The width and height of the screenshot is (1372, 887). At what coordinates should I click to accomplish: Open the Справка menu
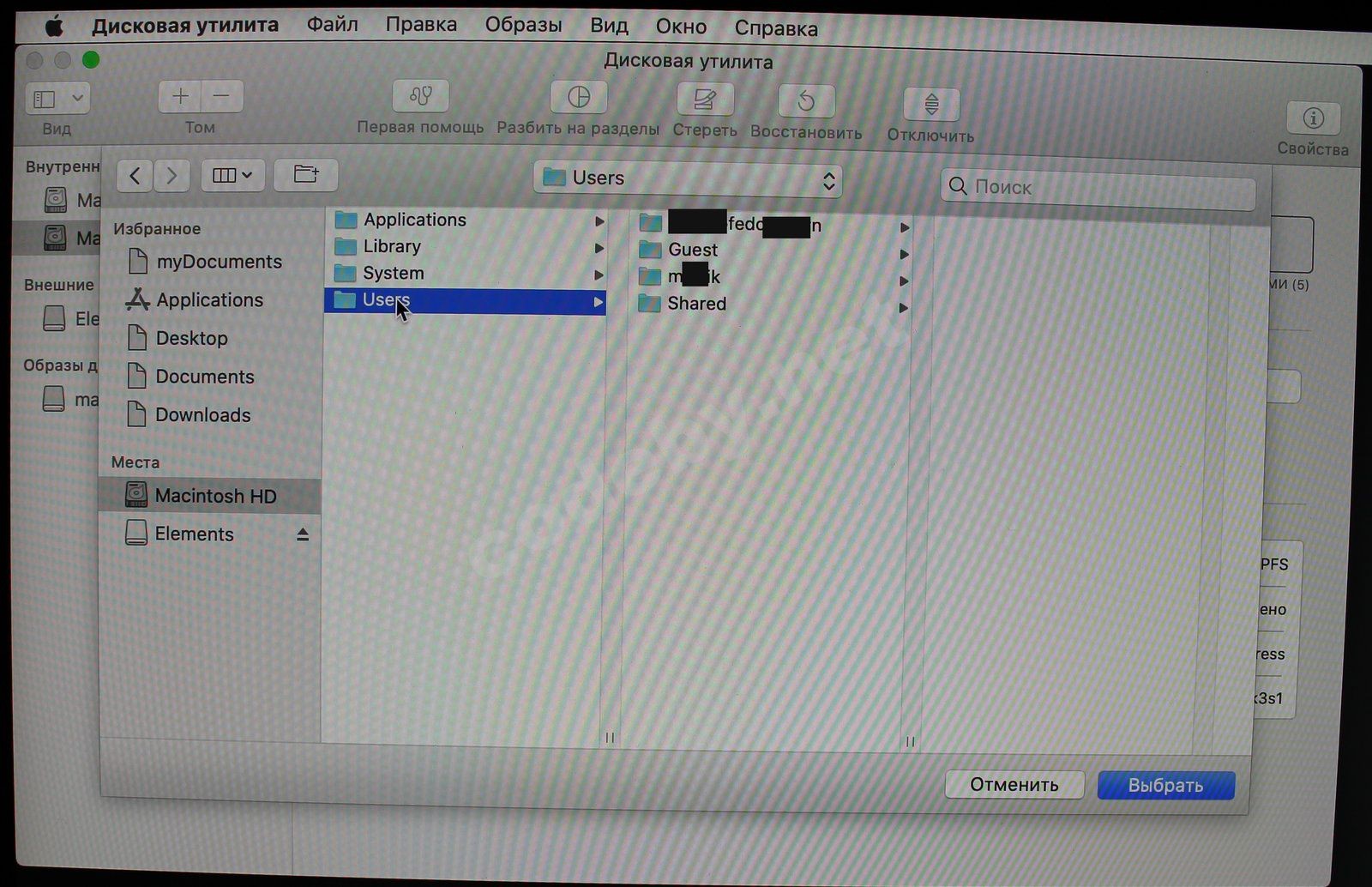(776, 27)
